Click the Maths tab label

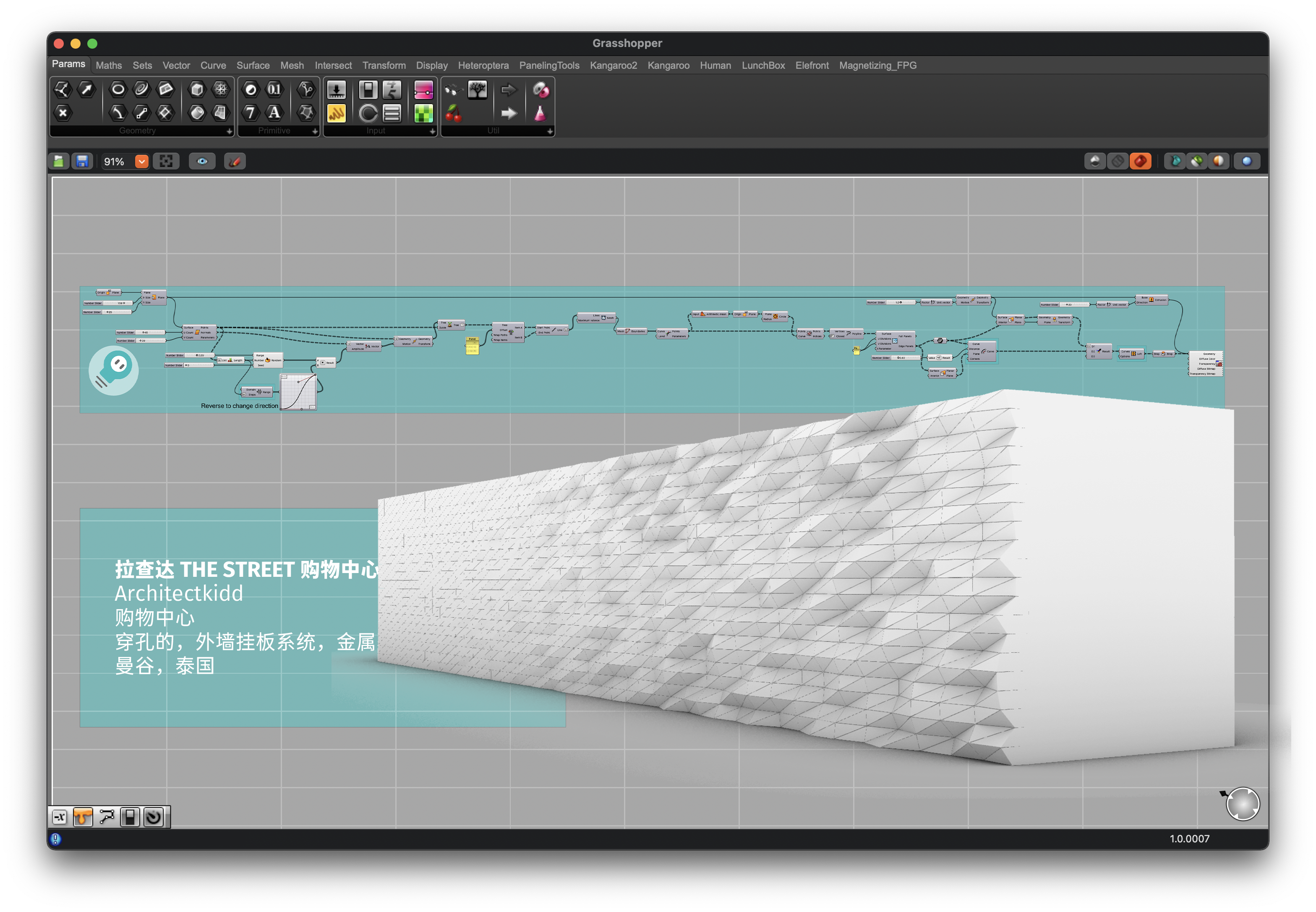109,66
